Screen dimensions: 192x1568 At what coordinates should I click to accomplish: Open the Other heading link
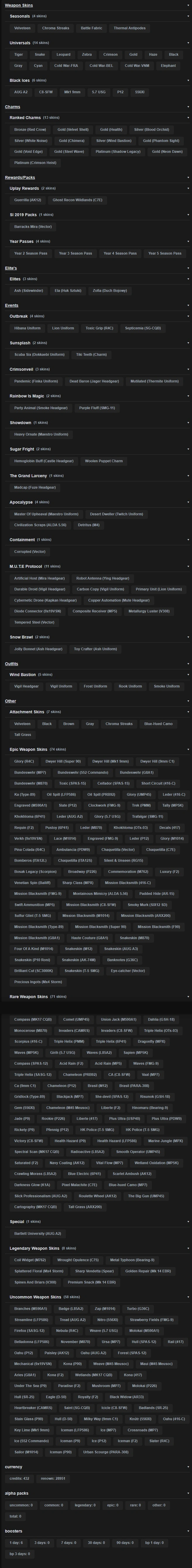coord(10,701)
